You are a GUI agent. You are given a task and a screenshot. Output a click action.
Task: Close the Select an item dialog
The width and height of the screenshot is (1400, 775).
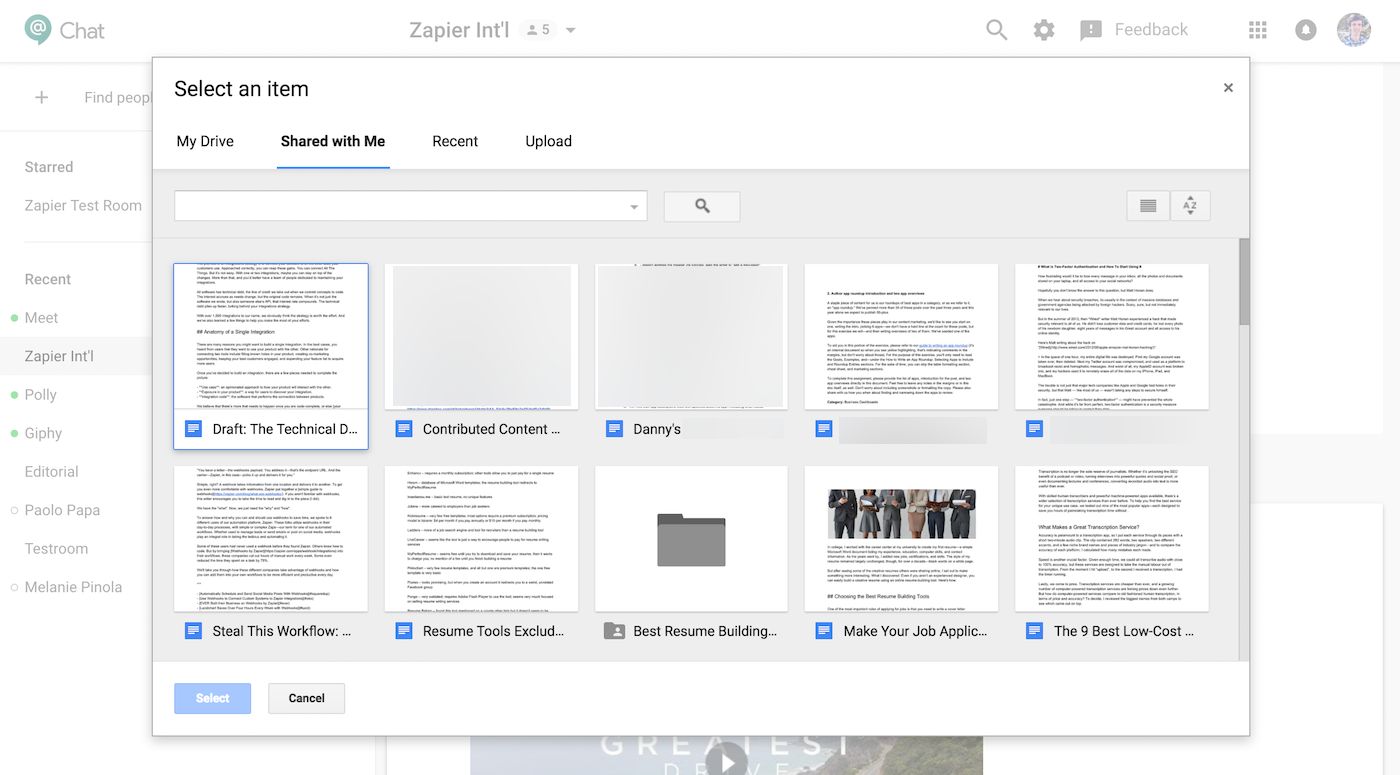click(x=1228, y=88)
